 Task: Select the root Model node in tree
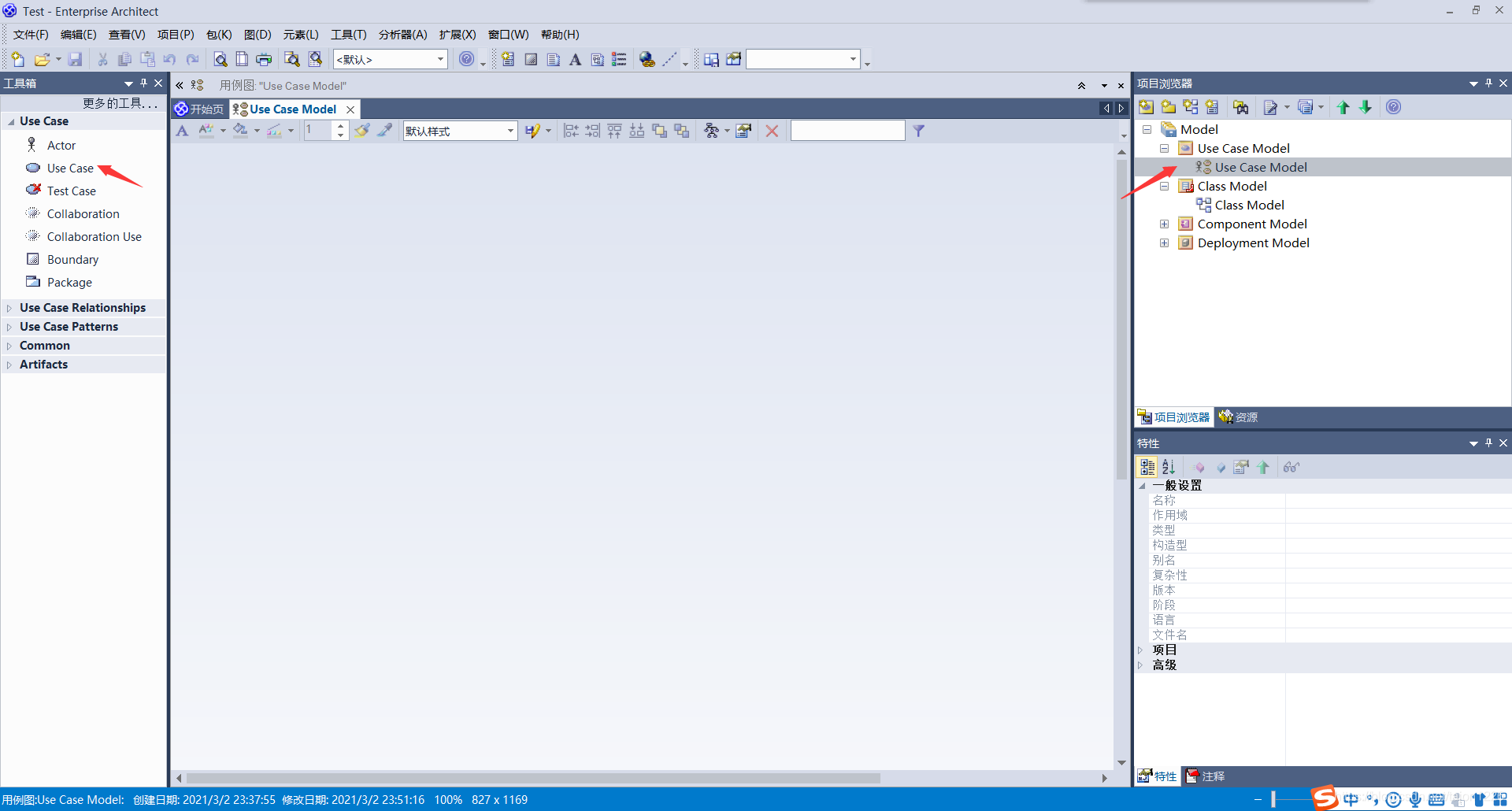(x=1199, y=129)
